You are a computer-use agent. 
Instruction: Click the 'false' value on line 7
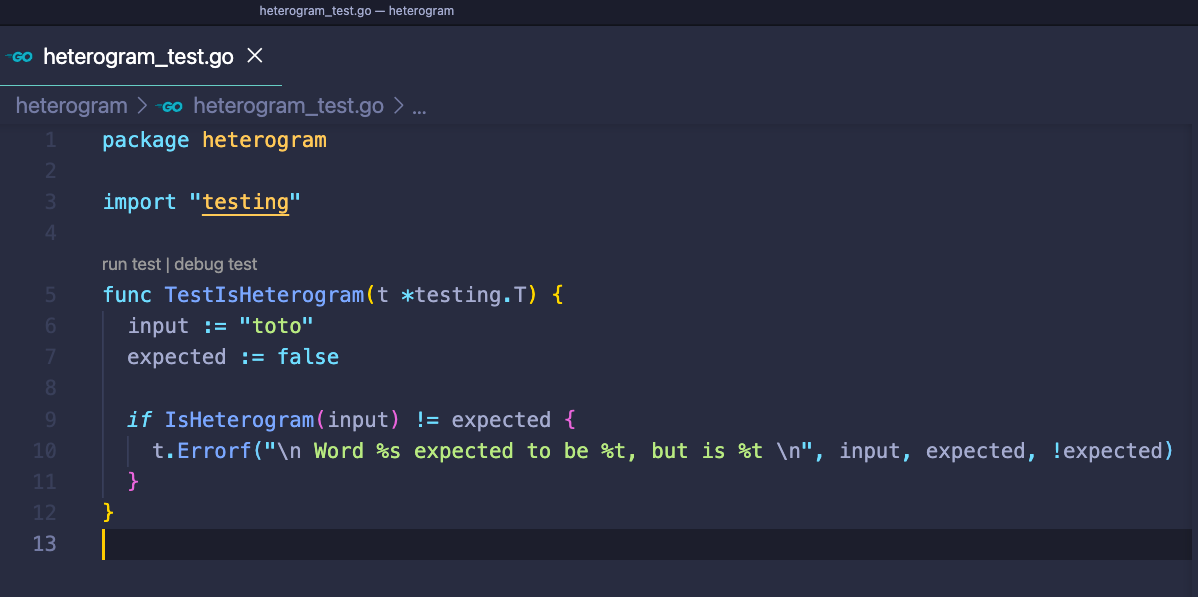308,357
